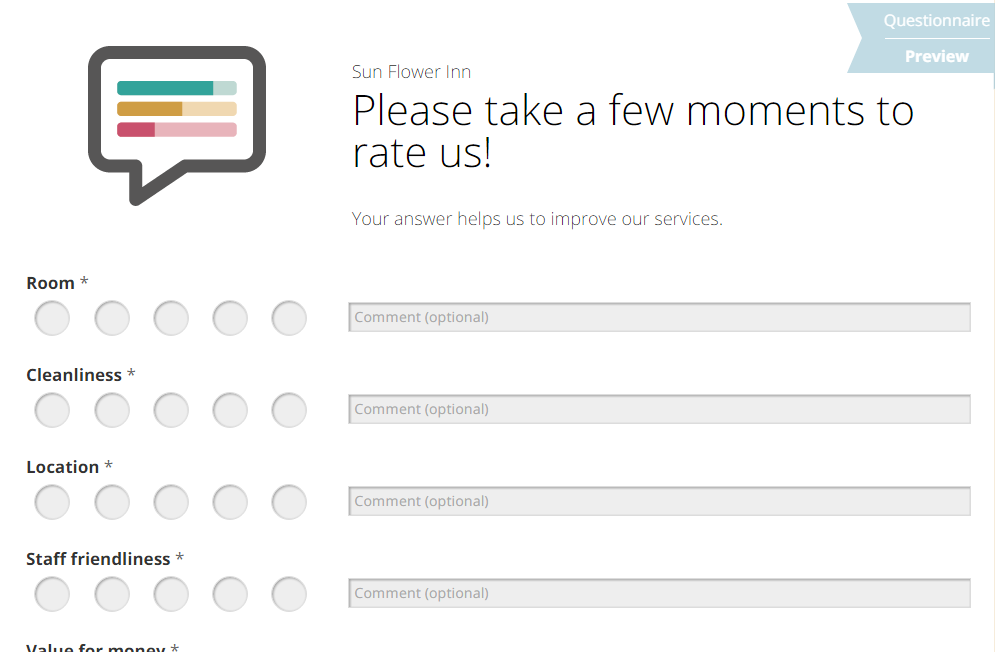Select the fifth Room rating circle

coord(289,318)
